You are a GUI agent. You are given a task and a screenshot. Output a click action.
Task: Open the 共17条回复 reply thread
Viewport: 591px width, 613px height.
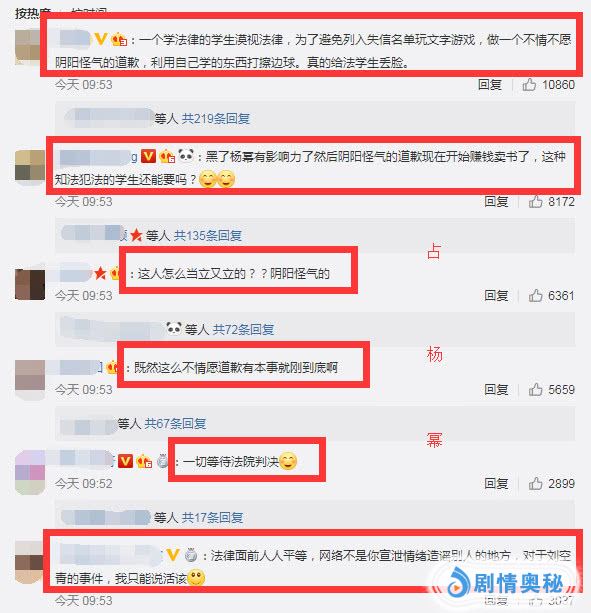212,518
